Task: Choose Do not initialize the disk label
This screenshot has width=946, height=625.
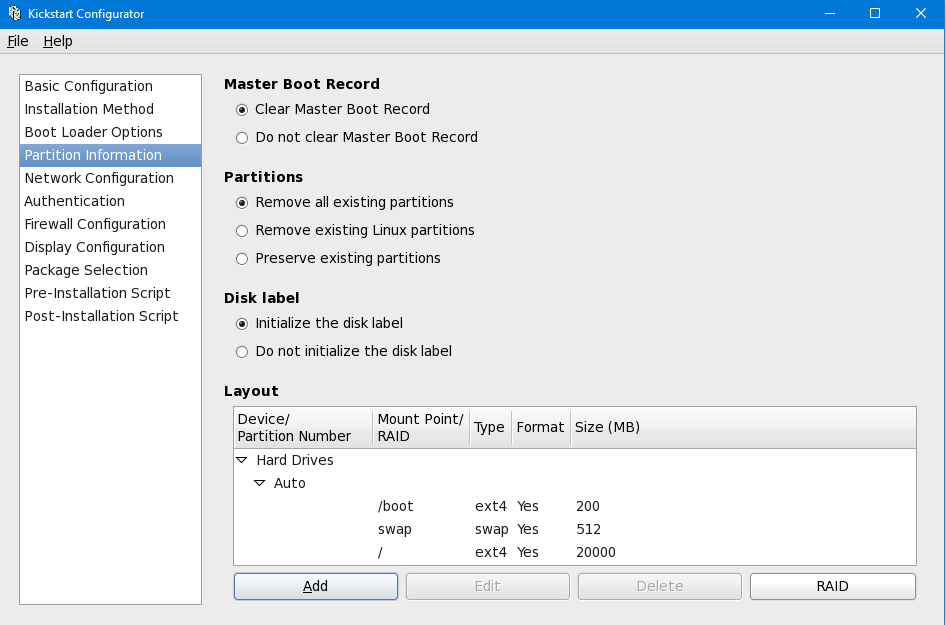Action: pos(242,352)
